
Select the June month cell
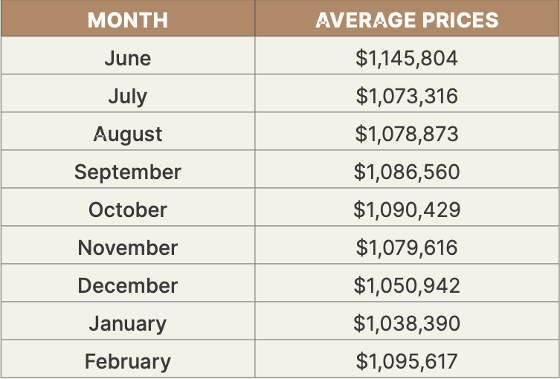128,58
